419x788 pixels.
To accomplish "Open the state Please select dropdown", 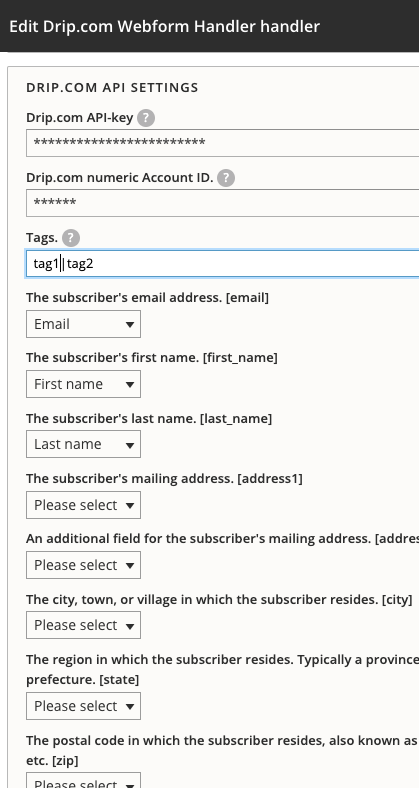I will click(83, 706).
